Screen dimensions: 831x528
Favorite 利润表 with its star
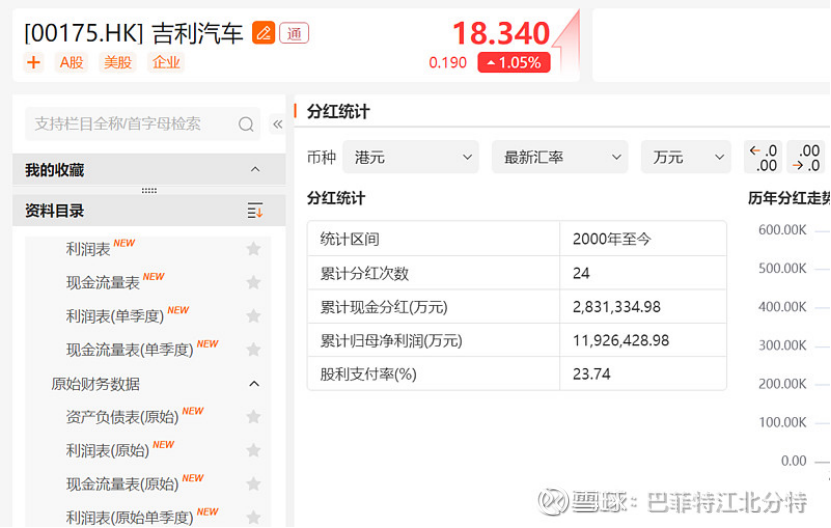pyautogui.click(x=253, y=249)
